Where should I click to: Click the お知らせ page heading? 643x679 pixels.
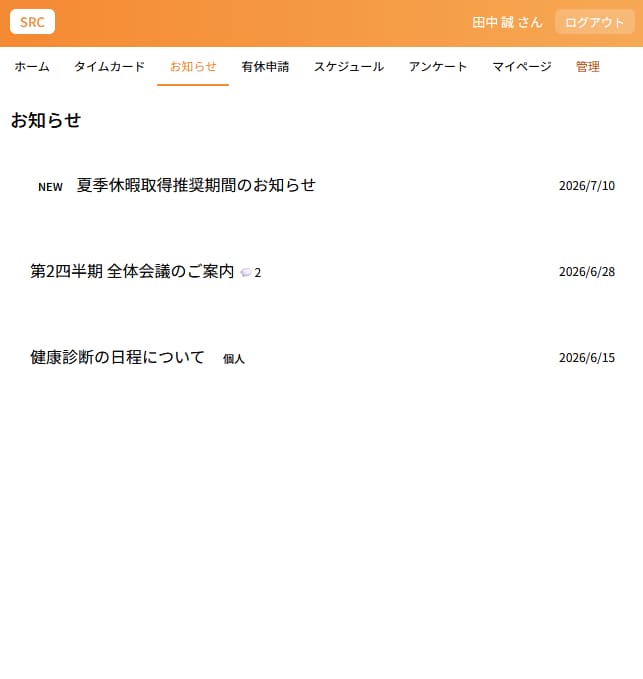coord(46,120)
